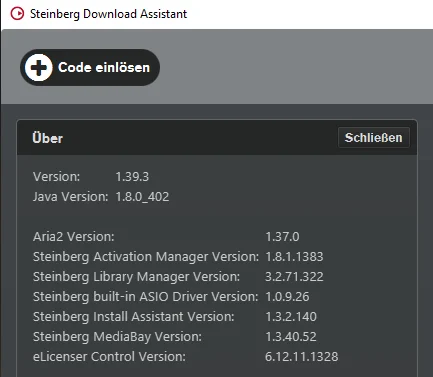
Task: Click the Steinberg Download Assistant window title
Action: tap(108, 14)
